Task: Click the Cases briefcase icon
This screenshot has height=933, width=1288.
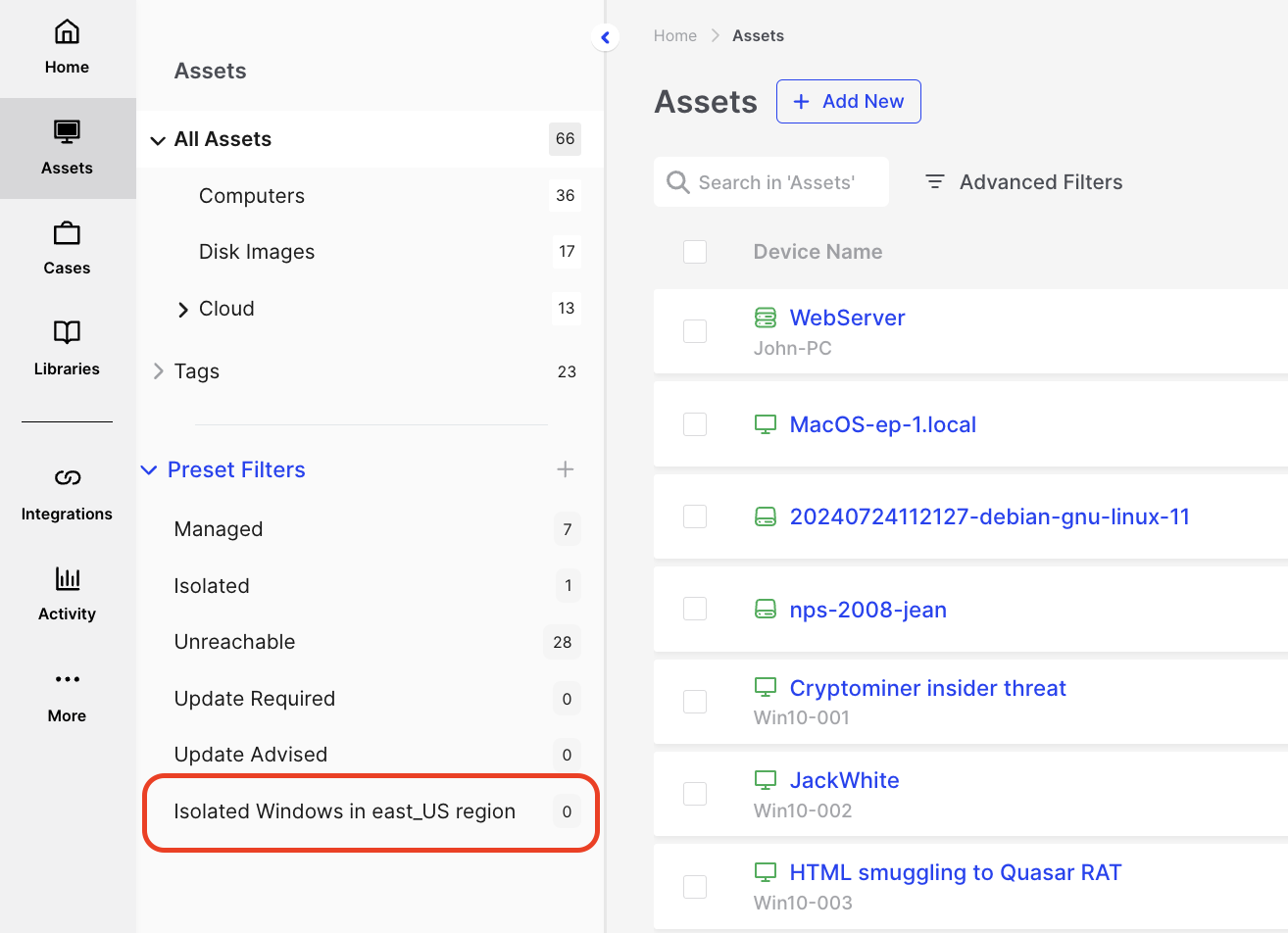Action: point(67,233)
